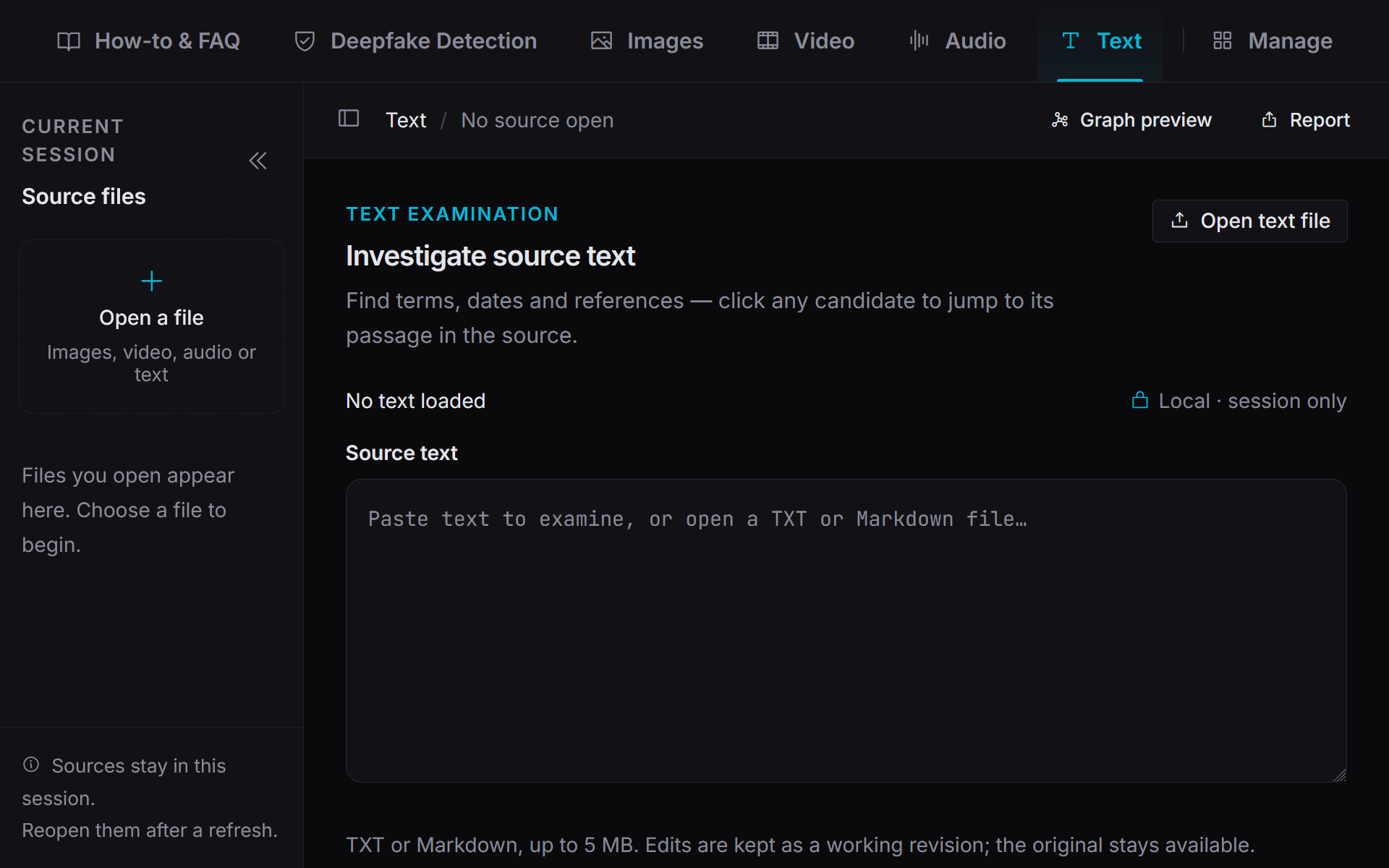The height and width of the screenshot is (868, 1389).
Task: Open the Video tab
Action: click(806, 41)
